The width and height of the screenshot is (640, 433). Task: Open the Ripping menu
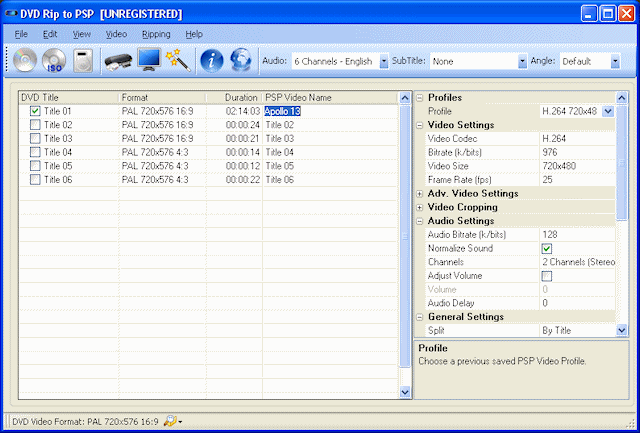pyautogui.click(x=156, y=34)
